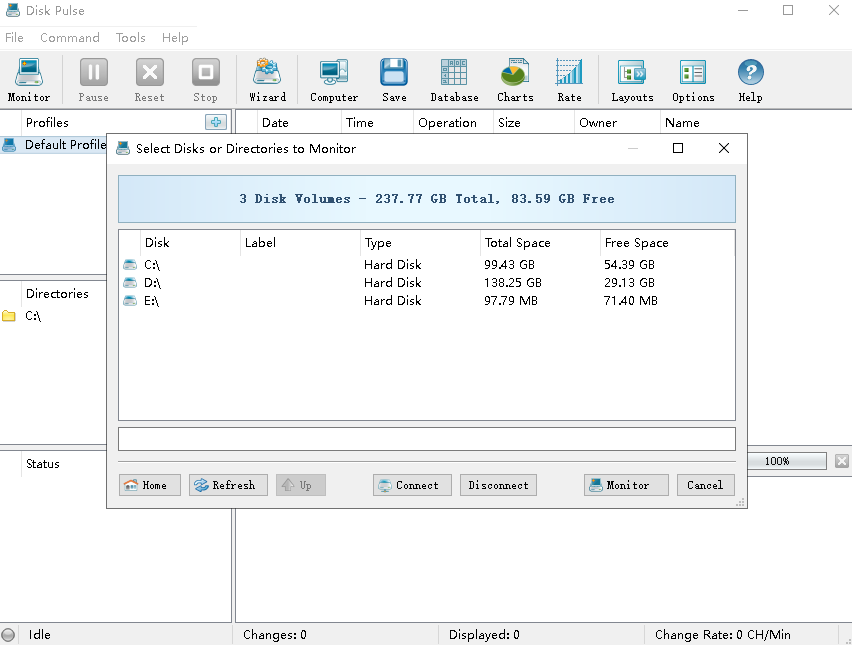Click the Connect button
The image size is (852, 645).
click(412, 485)
